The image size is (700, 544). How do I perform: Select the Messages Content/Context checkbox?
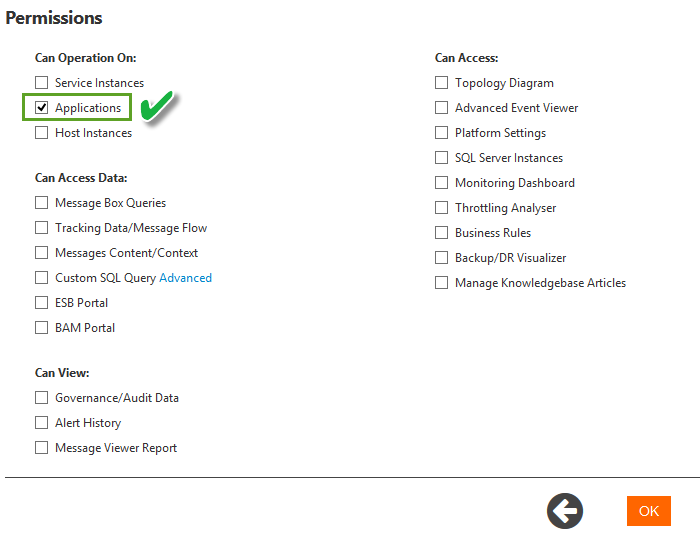[42, 253]
